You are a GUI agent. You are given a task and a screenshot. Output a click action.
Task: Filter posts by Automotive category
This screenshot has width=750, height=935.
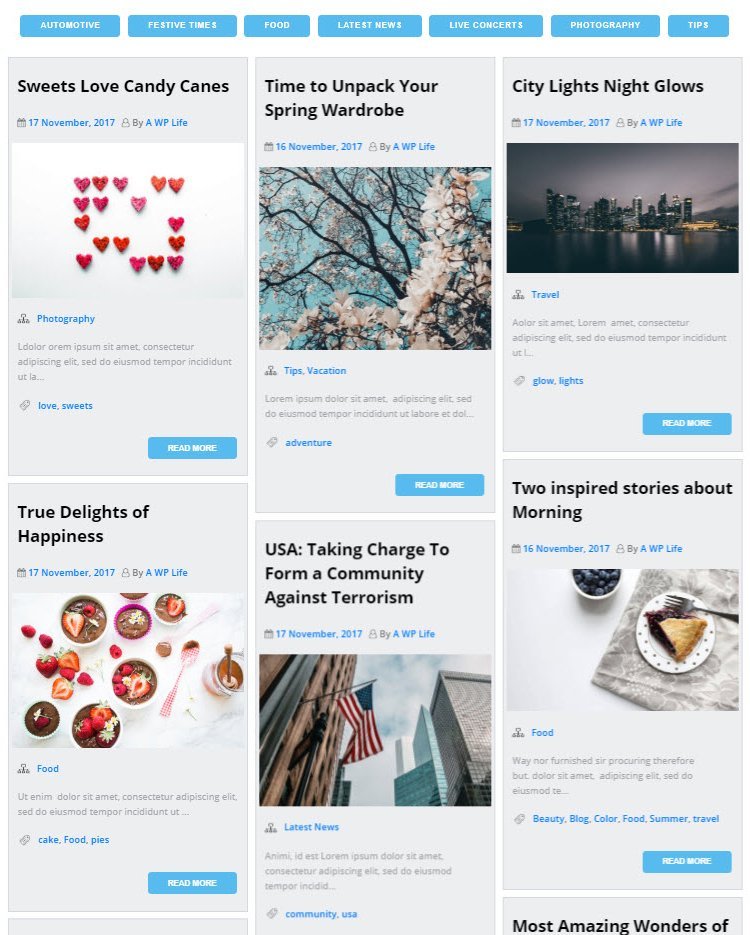[x=70, y=26]
